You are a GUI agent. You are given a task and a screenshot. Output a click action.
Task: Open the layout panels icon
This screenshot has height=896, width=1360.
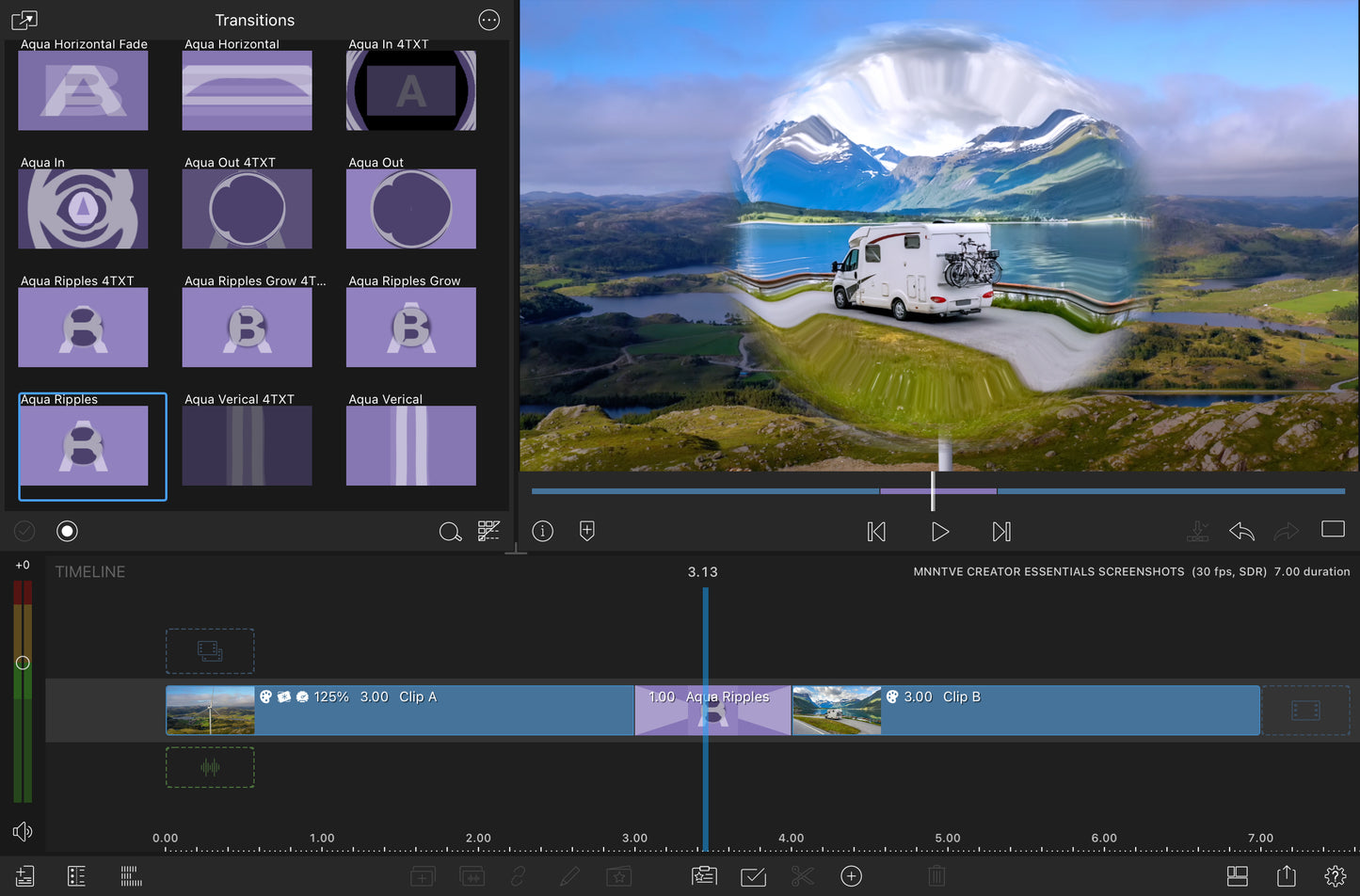click(1238, 876)
